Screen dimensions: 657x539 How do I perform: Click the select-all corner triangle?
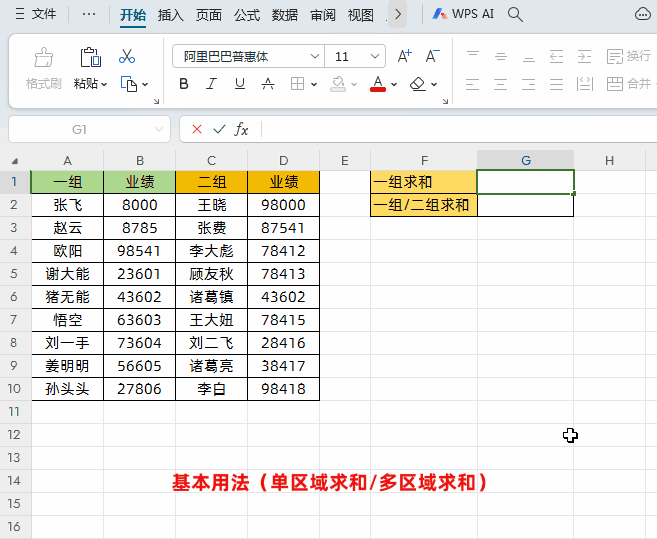click(x=15, y=161)
